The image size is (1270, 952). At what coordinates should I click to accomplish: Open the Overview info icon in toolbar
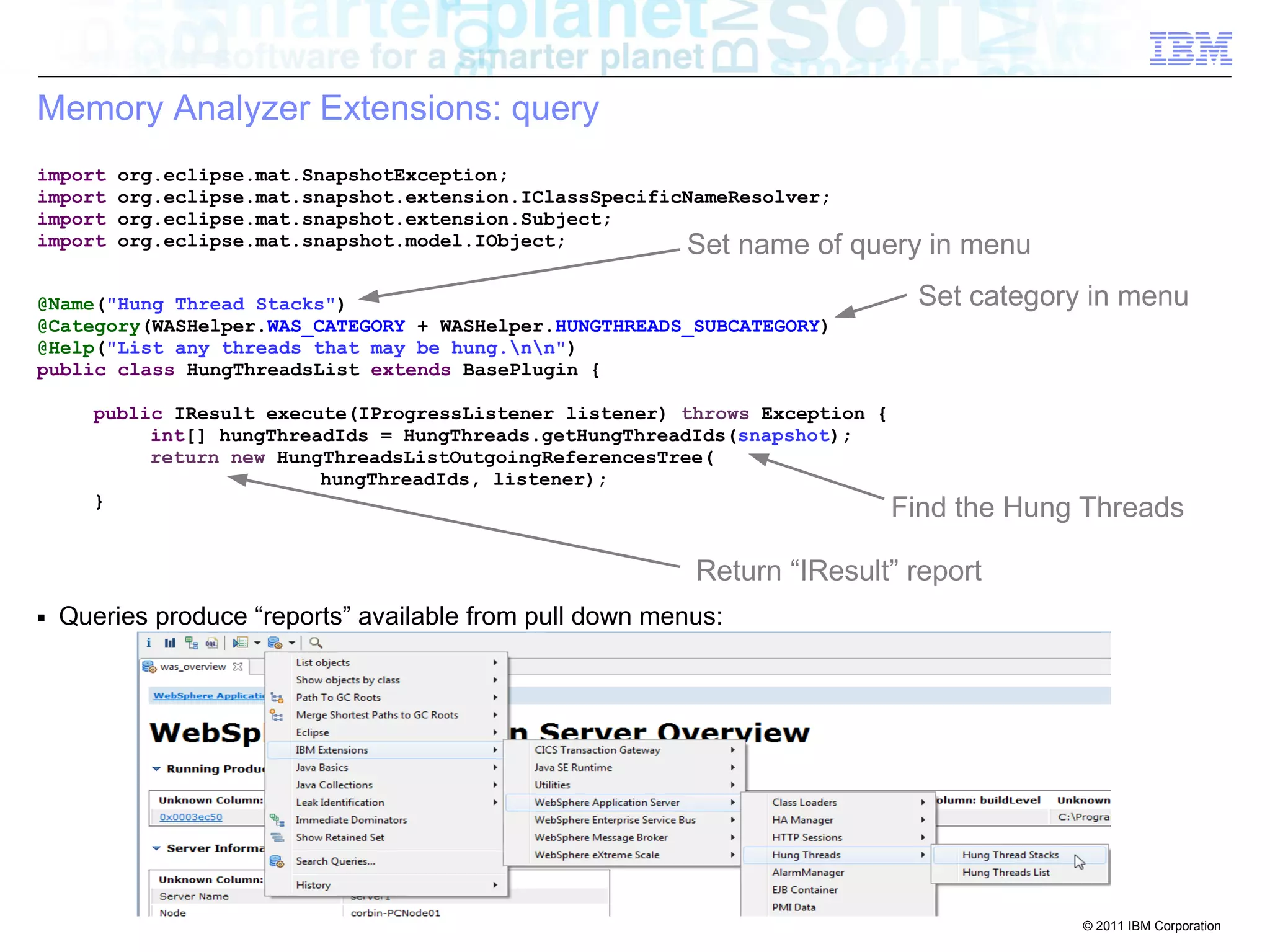tap(149, 643)
